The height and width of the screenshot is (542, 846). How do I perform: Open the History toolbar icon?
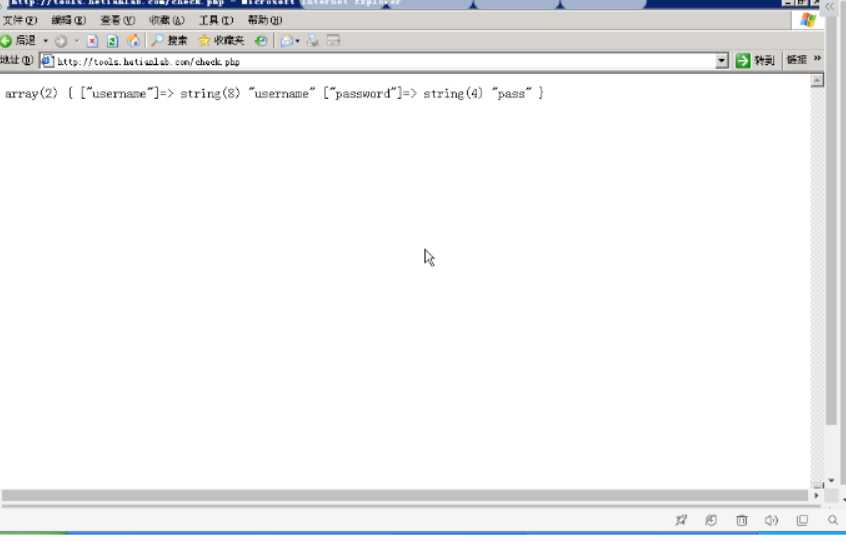click(261, 41)
